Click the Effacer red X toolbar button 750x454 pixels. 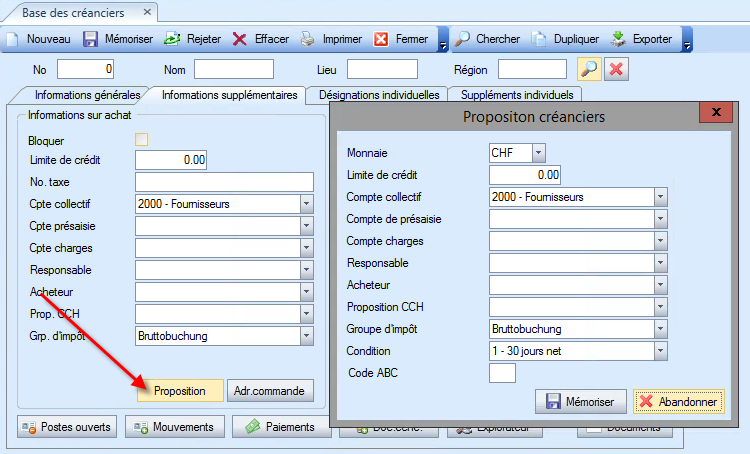pyautogui.click(x=261, y=39)
